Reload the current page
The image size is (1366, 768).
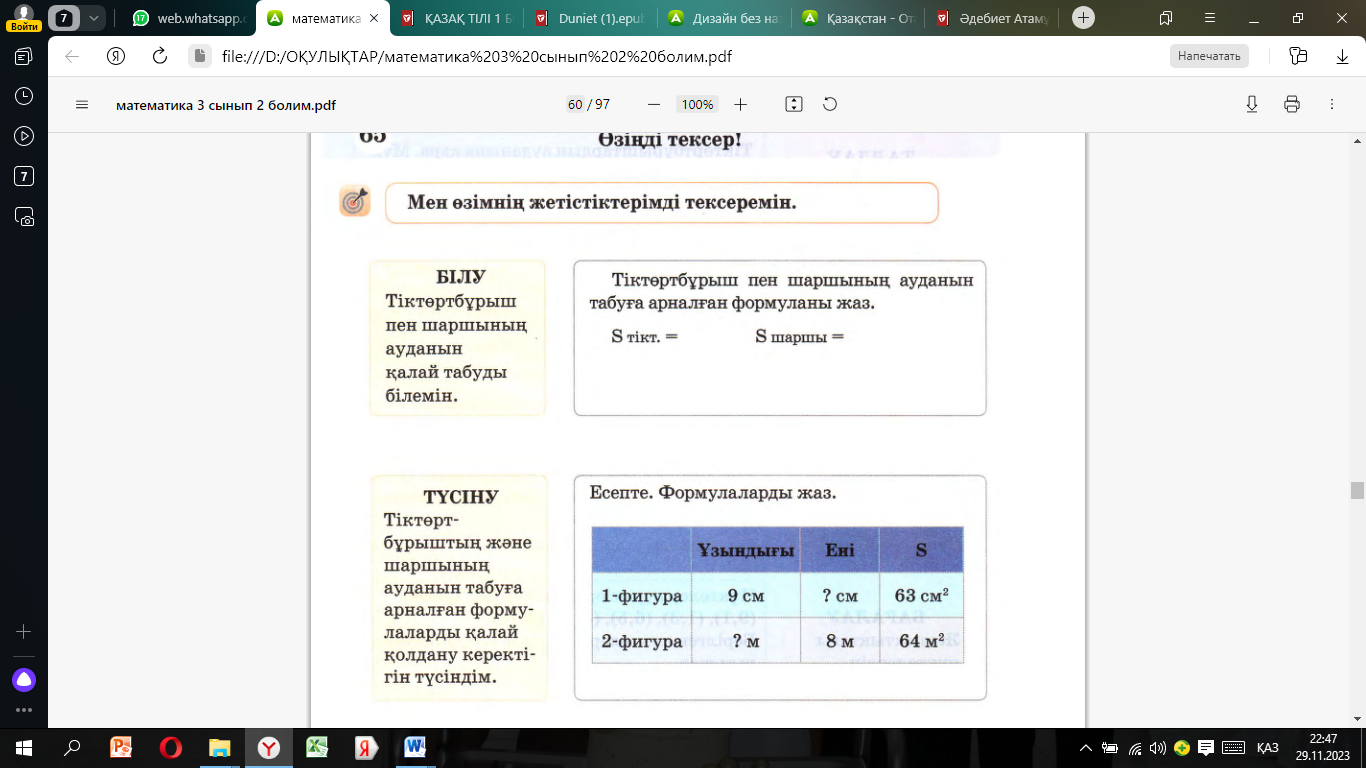[x=159, y=56]
